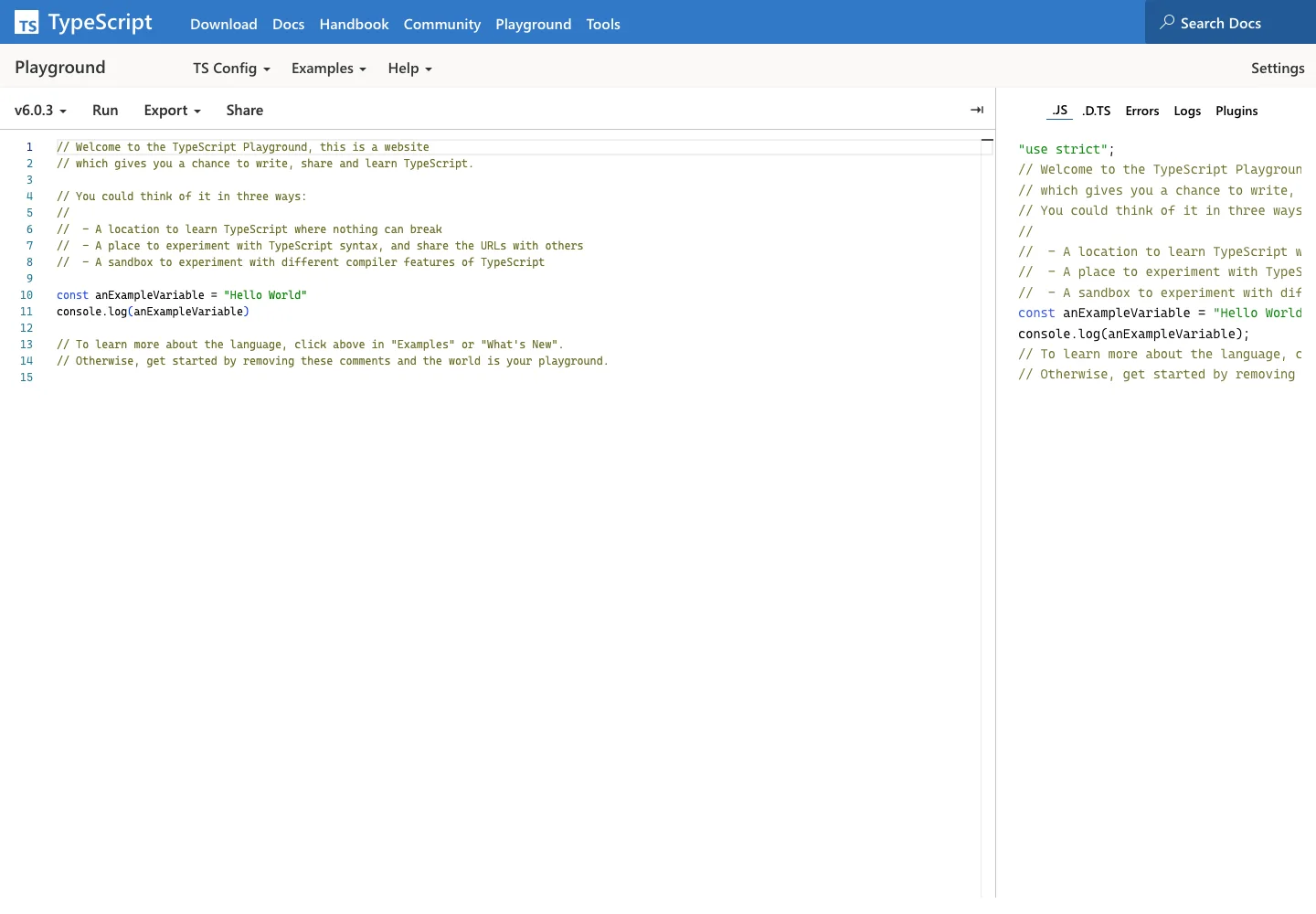
Task: Visit the Community page
Action: tap(442, 24)
